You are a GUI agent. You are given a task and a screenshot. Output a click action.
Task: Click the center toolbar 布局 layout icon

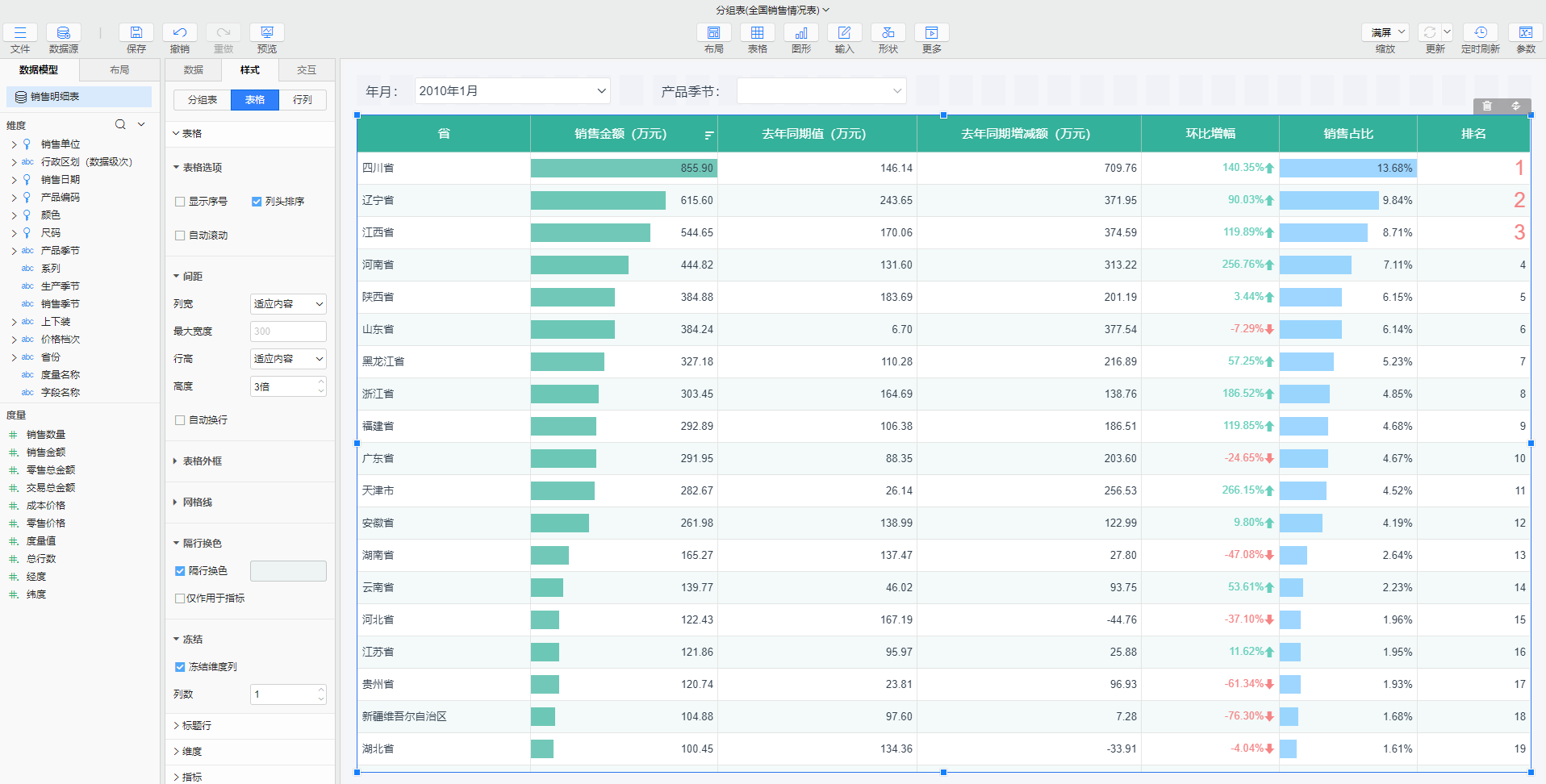click(x=714, y=32)
